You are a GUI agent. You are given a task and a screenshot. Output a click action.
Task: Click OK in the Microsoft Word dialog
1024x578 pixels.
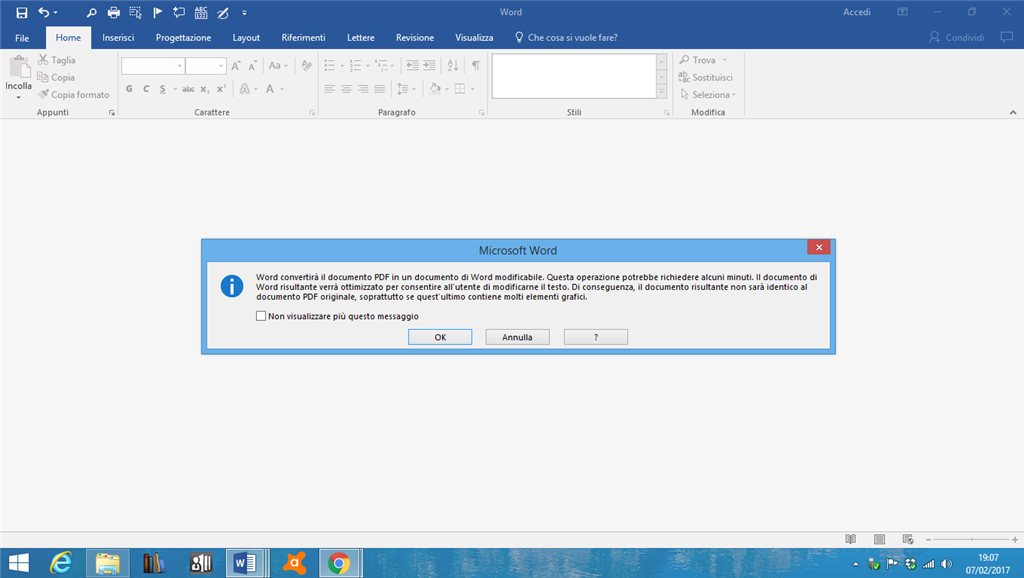click(x=440, y=337)
